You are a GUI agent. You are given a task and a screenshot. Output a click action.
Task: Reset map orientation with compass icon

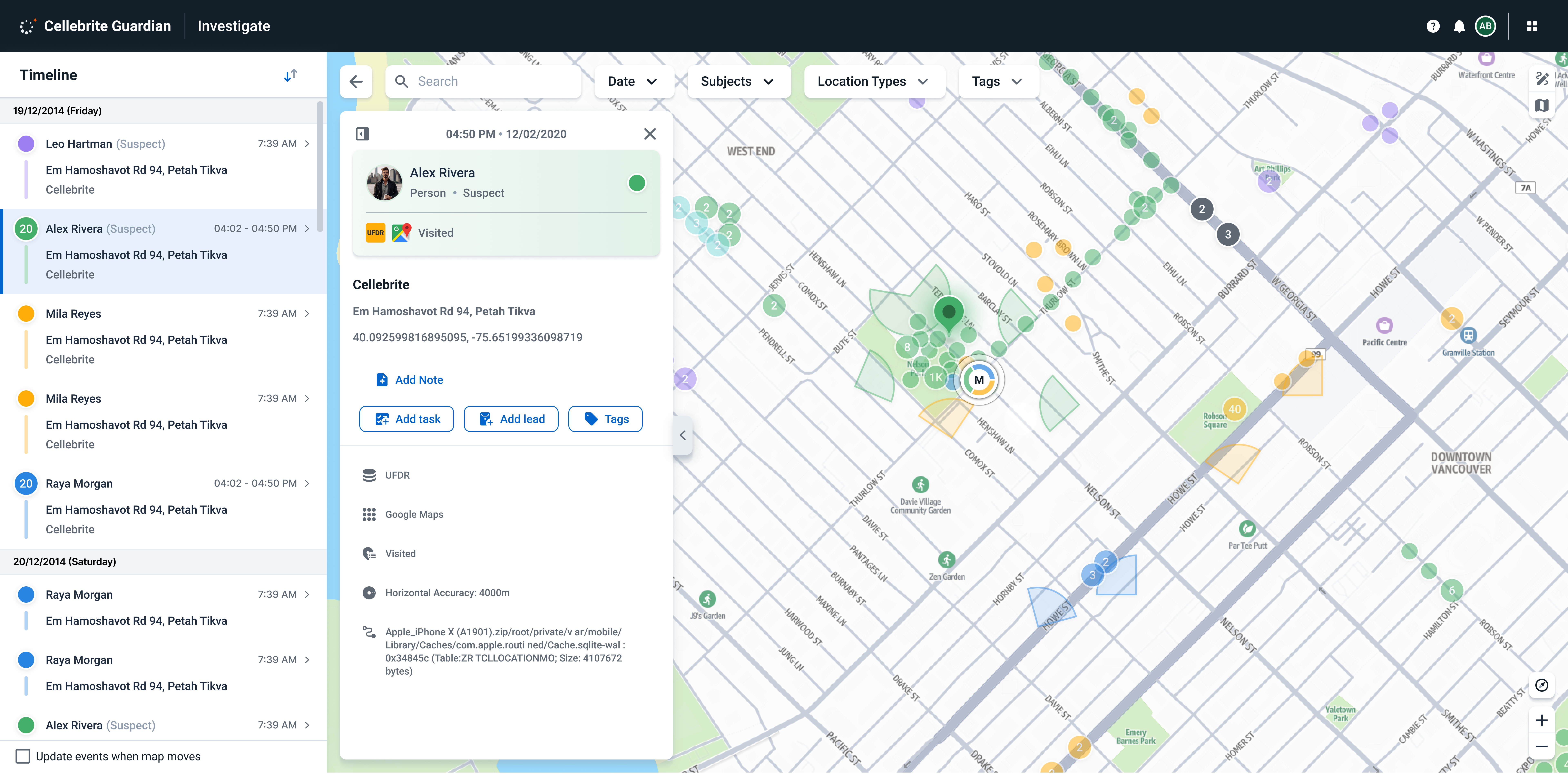click(x=1542, y=686)
